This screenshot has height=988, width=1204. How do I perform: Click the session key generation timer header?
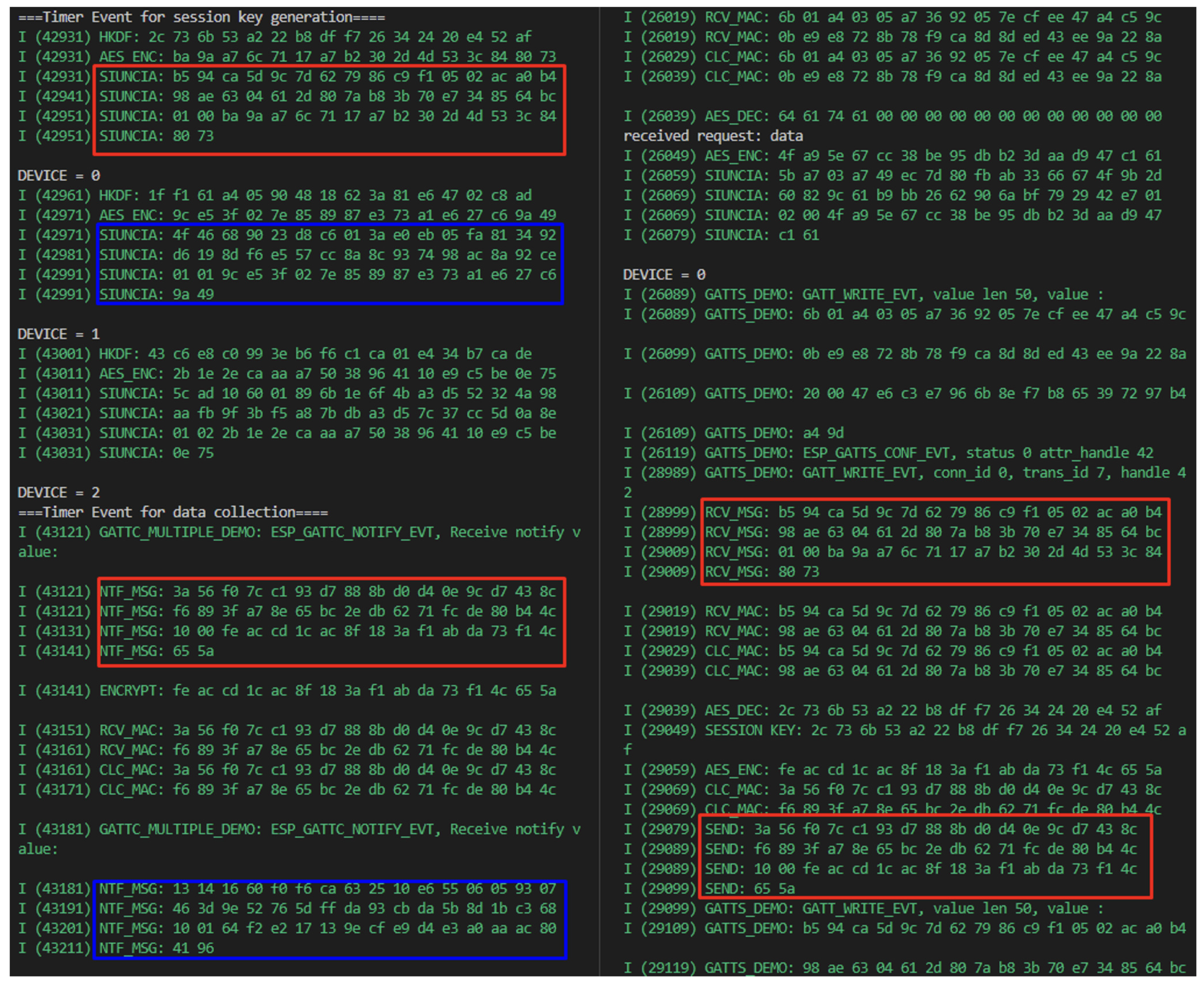click(201, 17)
